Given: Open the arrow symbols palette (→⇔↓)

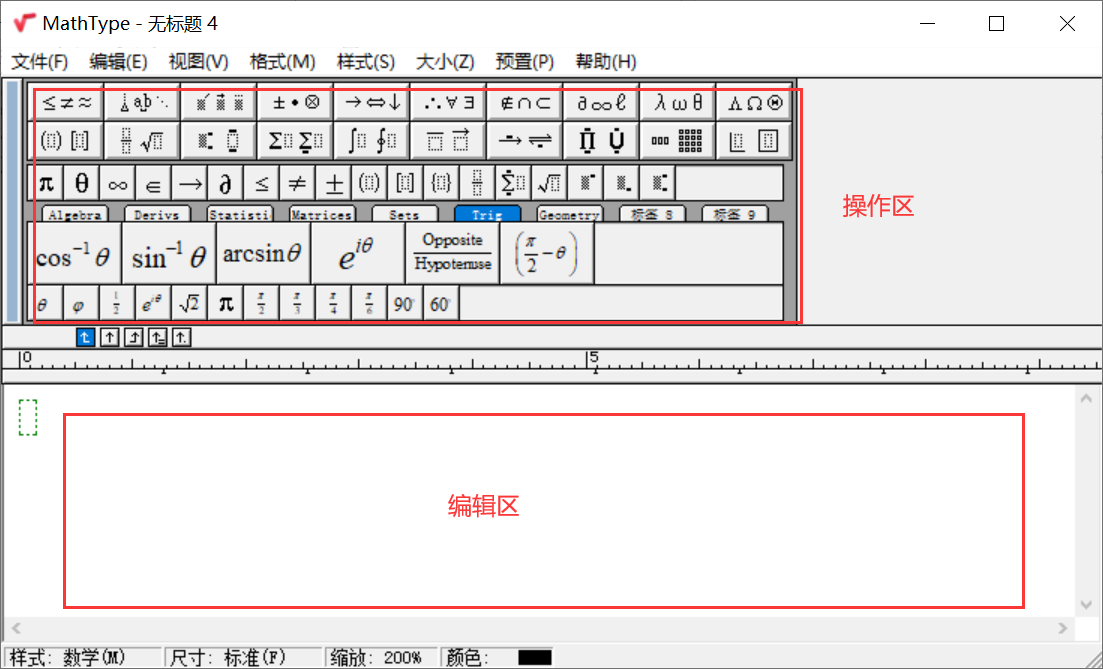Looking at the screenshot, I should [x=372, y=103].
